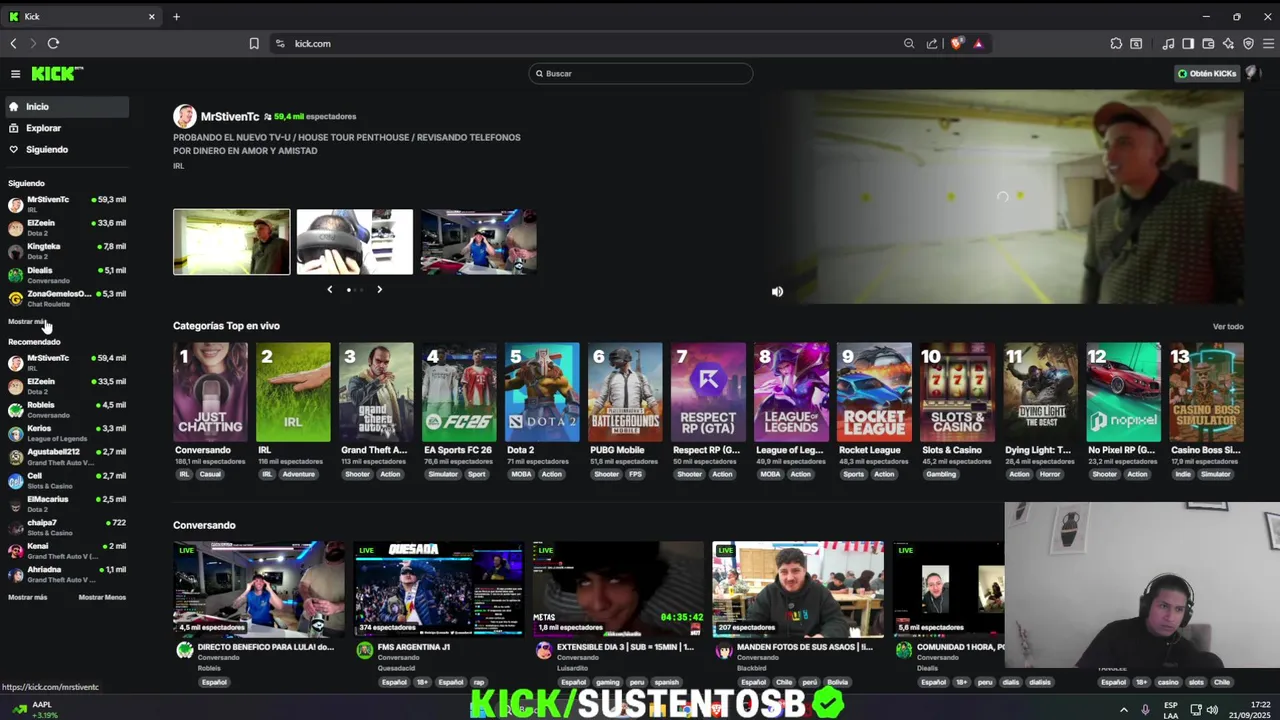Open the League of Legends category card
This screenshot has width=1280, height=720.
coord(791,392)
